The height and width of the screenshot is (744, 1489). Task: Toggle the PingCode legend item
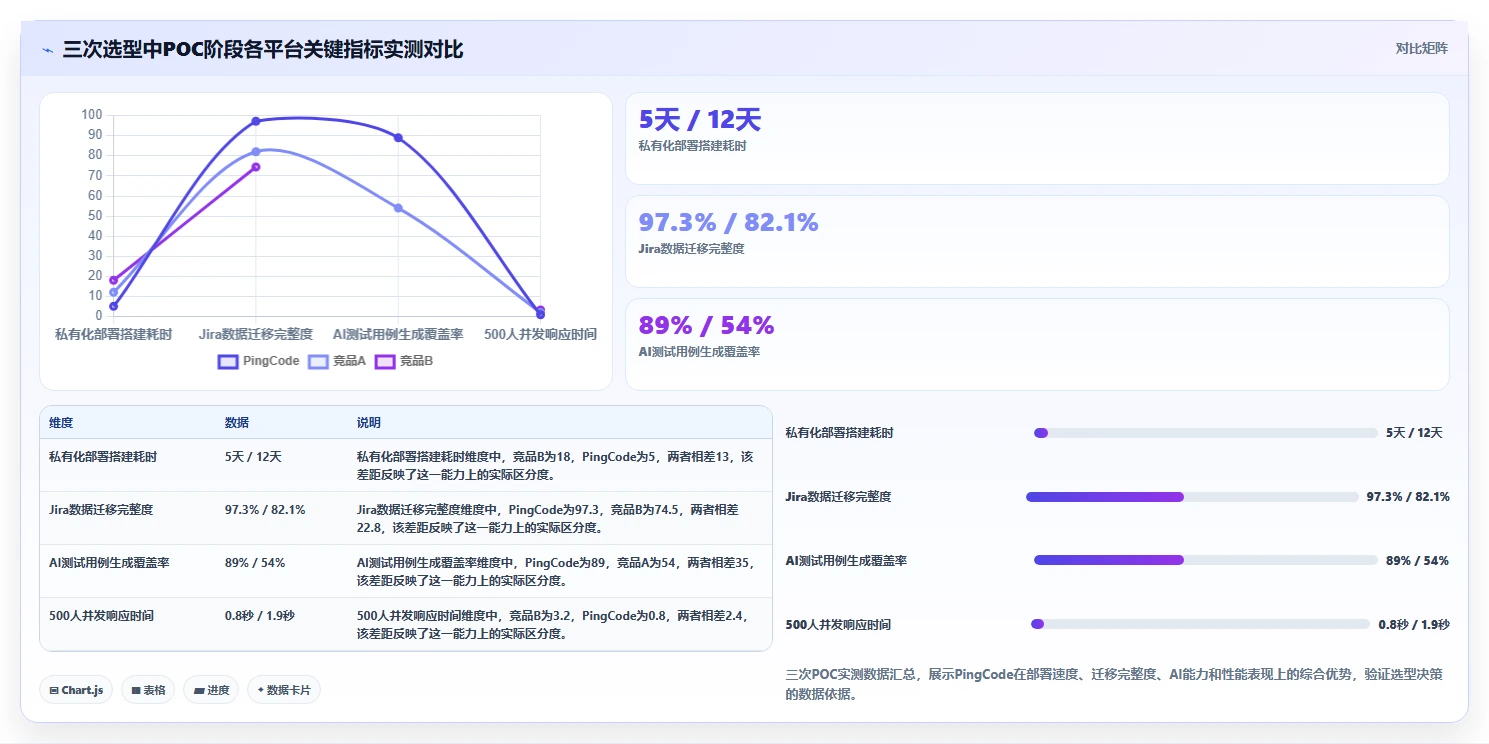[259, 361]
